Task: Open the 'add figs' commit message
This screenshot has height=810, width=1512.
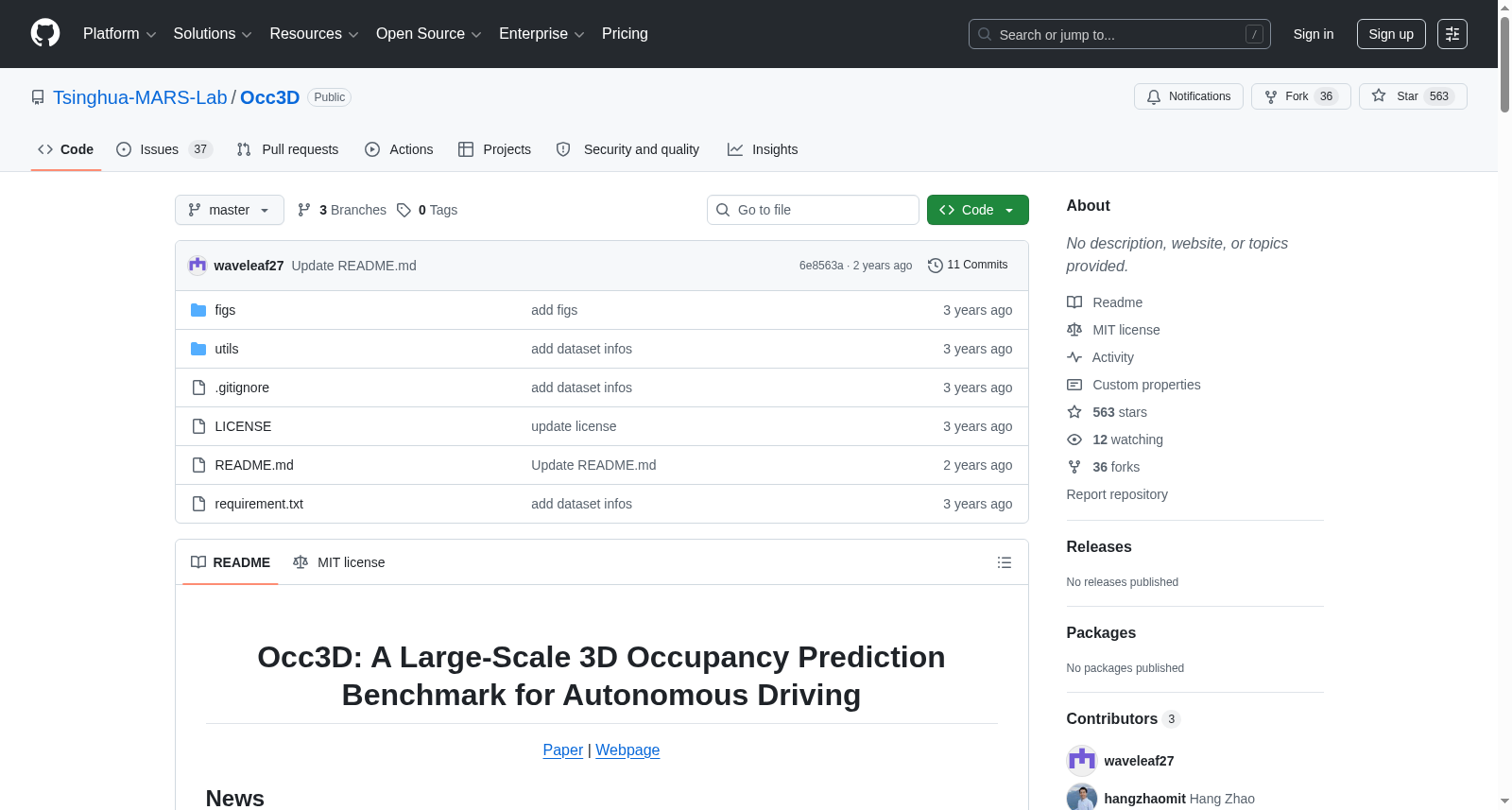Action: (x=554, y=310)
